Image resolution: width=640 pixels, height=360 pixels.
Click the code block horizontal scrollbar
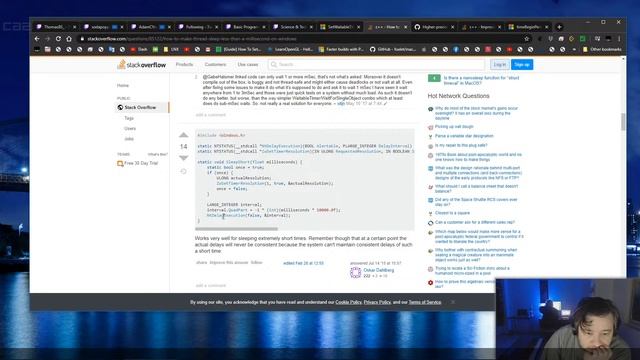237,229
